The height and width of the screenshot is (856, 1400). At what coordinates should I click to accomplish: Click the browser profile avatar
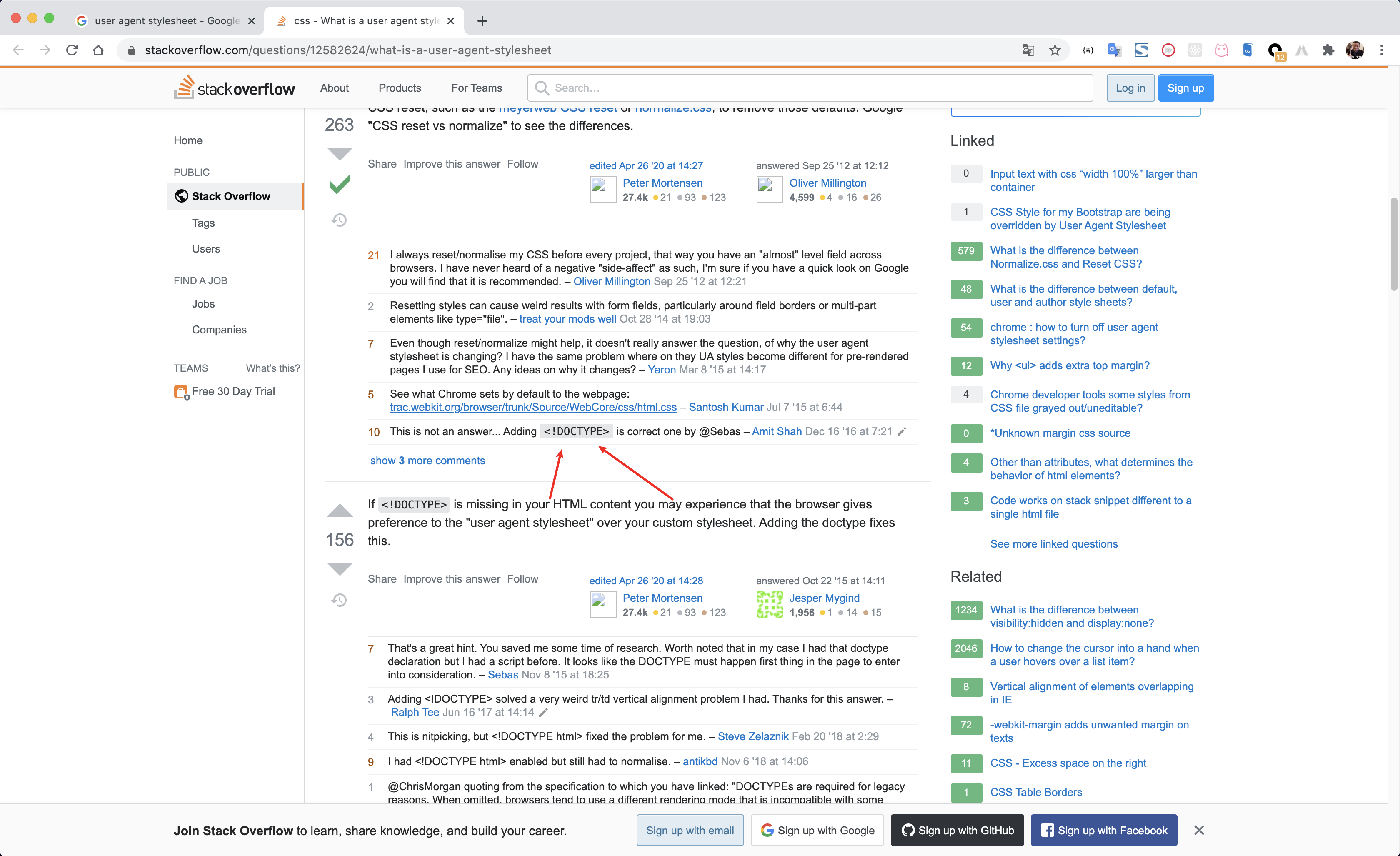pos(1355,50)
